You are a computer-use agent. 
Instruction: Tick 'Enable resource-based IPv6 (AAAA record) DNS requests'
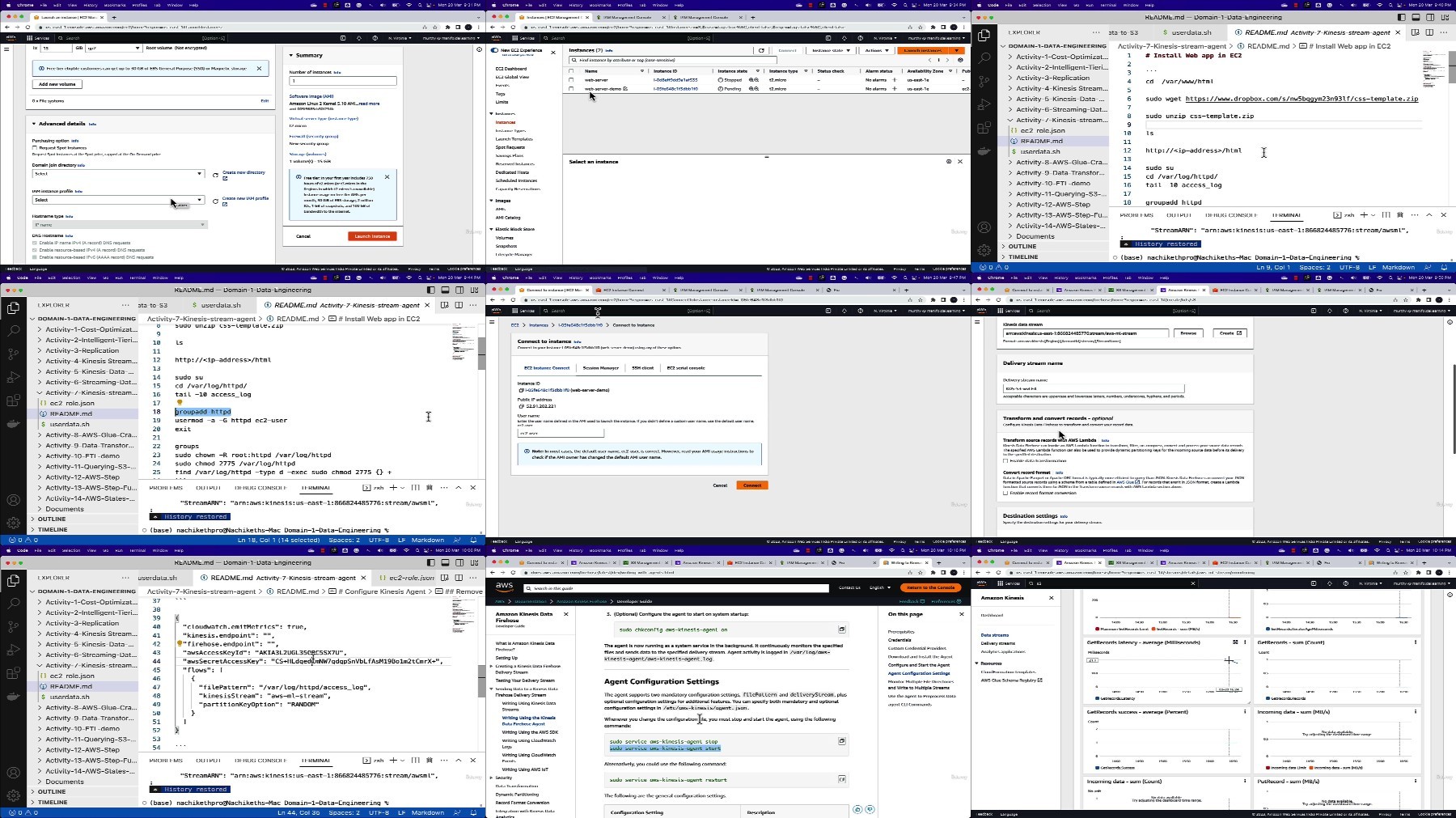pyautogui.click(x=35, y=257)
